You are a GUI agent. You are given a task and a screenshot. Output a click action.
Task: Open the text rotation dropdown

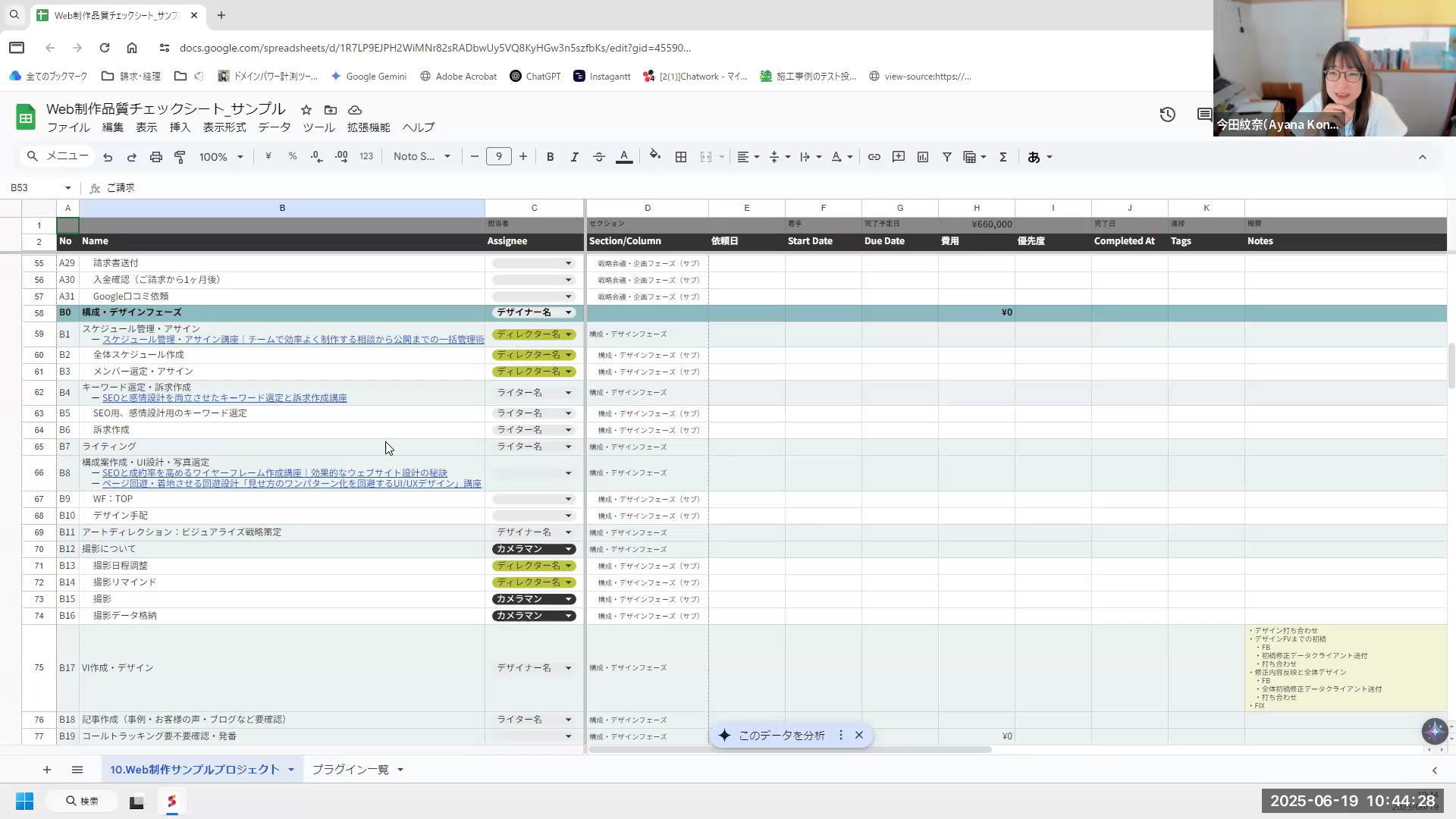[841, 157]
